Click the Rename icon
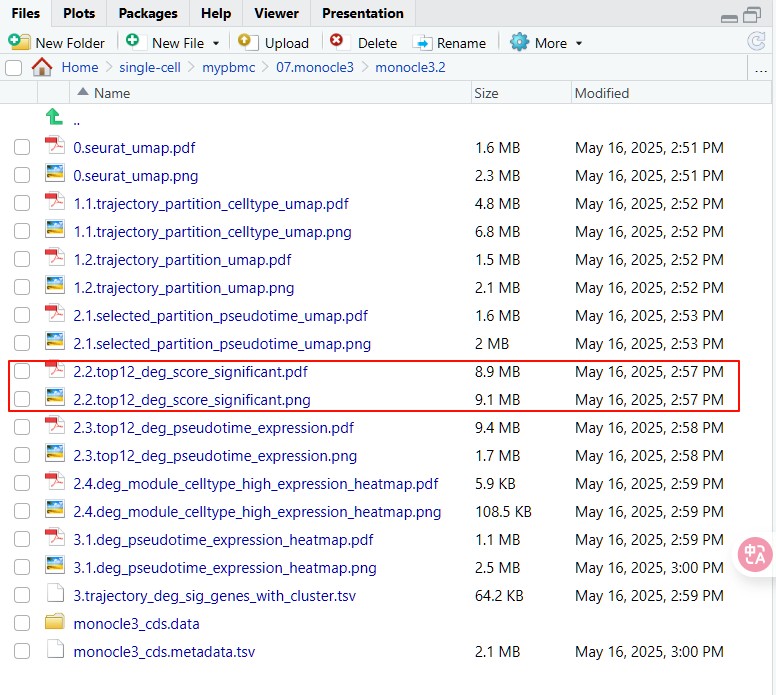 pos(423,43)
